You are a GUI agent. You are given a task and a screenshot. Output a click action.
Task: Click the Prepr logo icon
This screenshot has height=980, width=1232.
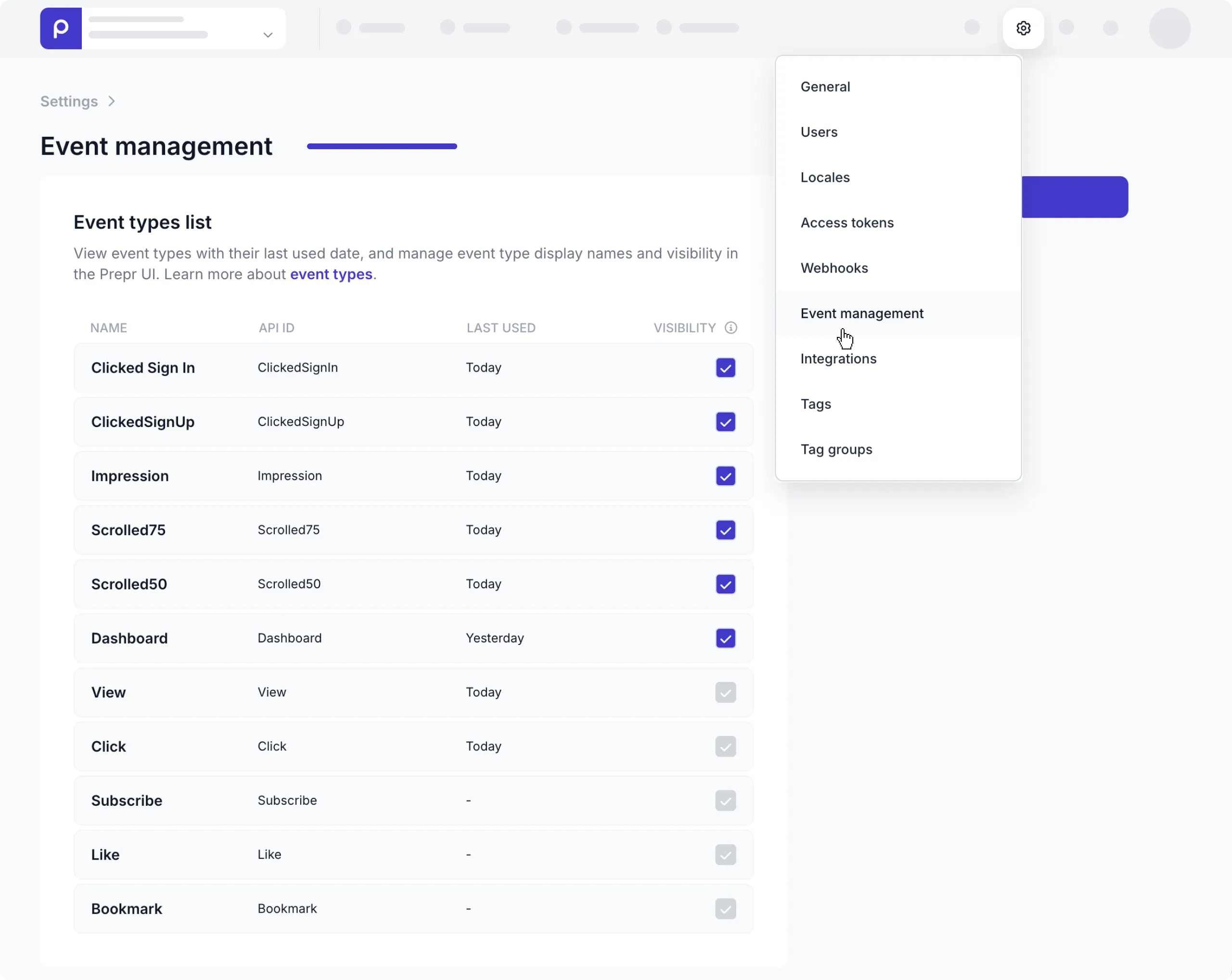coord(61,28)
